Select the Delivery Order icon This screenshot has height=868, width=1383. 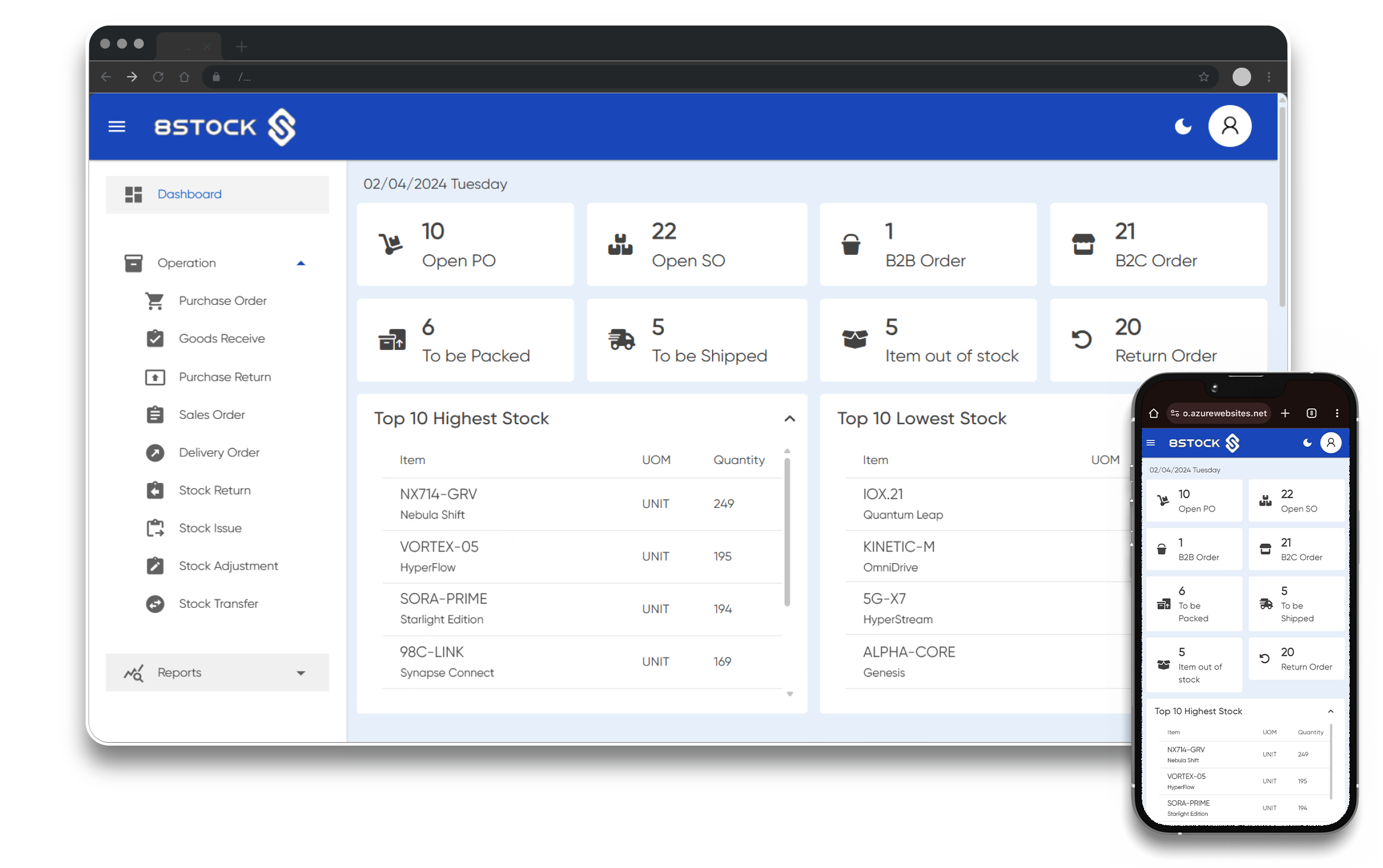[155, 452]
